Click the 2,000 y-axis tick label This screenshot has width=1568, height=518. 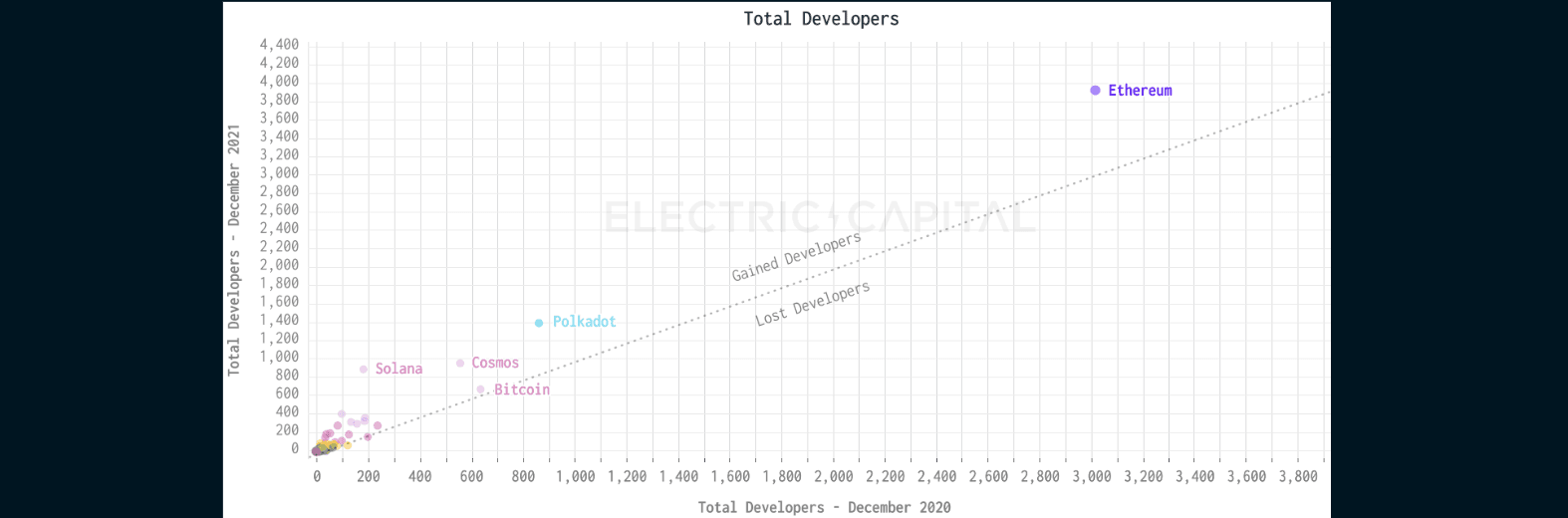[x=279, y=265]
